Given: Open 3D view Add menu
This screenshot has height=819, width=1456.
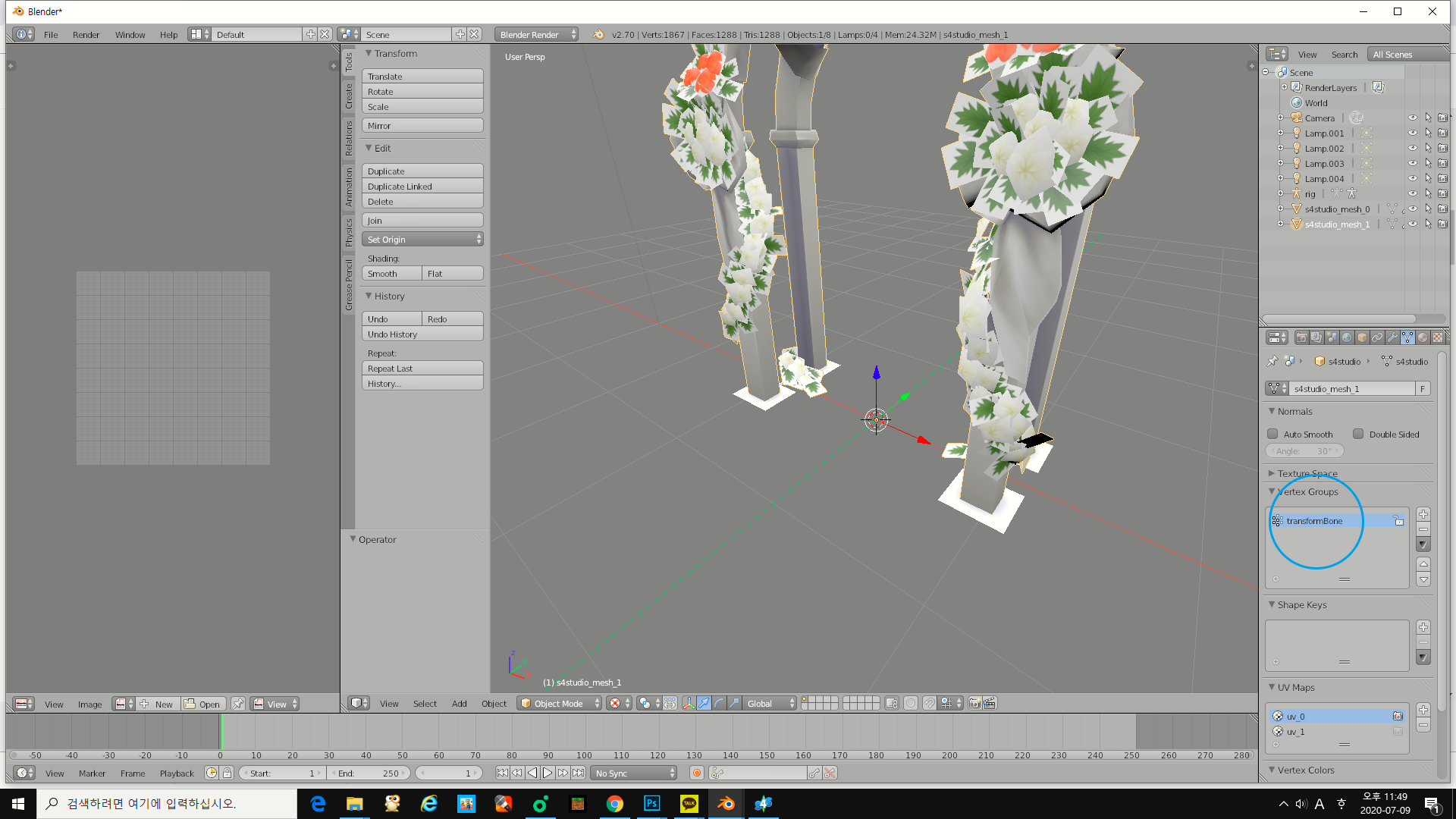Looking at the screenshot, I should coord(460,703).
